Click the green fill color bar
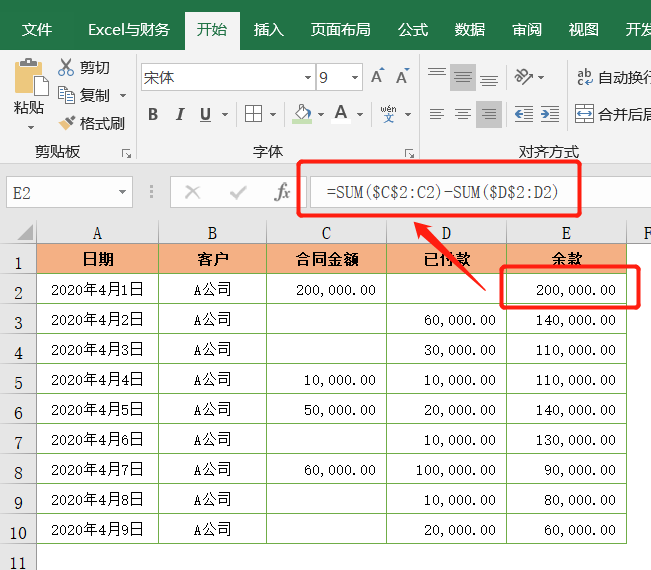Screen dimensions: 651x570 point(302,122)
